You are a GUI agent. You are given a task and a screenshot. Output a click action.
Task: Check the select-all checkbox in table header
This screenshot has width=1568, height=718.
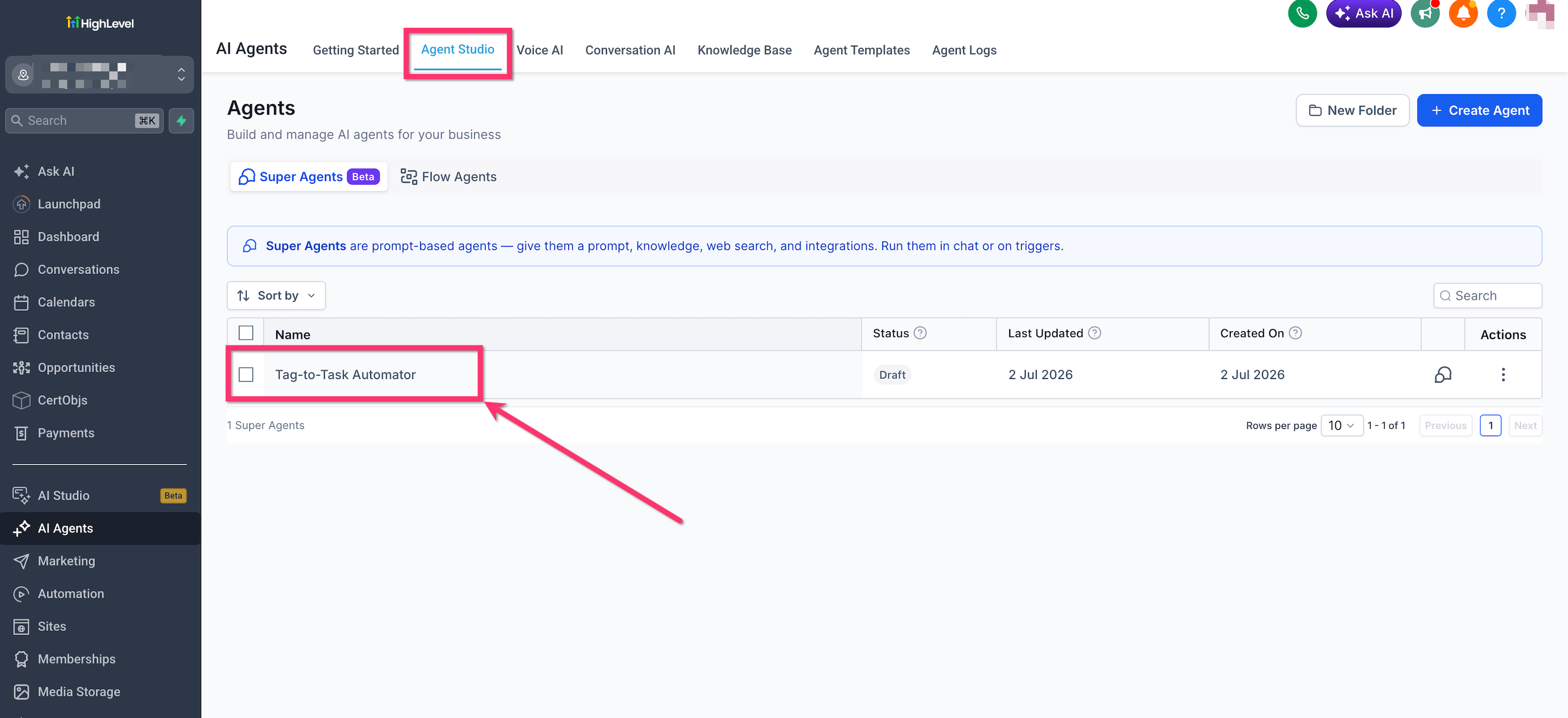coord(246,333)
